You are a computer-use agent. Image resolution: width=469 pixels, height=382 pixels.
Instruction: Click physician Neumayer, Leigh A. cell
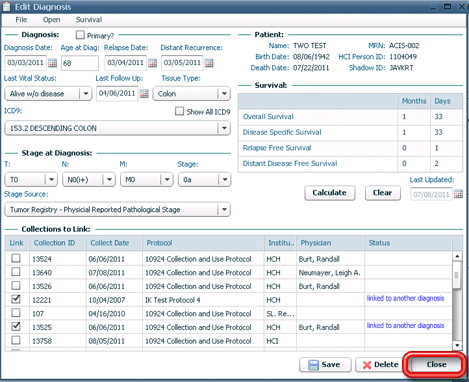pyautogui.click(x=329, y=273)
